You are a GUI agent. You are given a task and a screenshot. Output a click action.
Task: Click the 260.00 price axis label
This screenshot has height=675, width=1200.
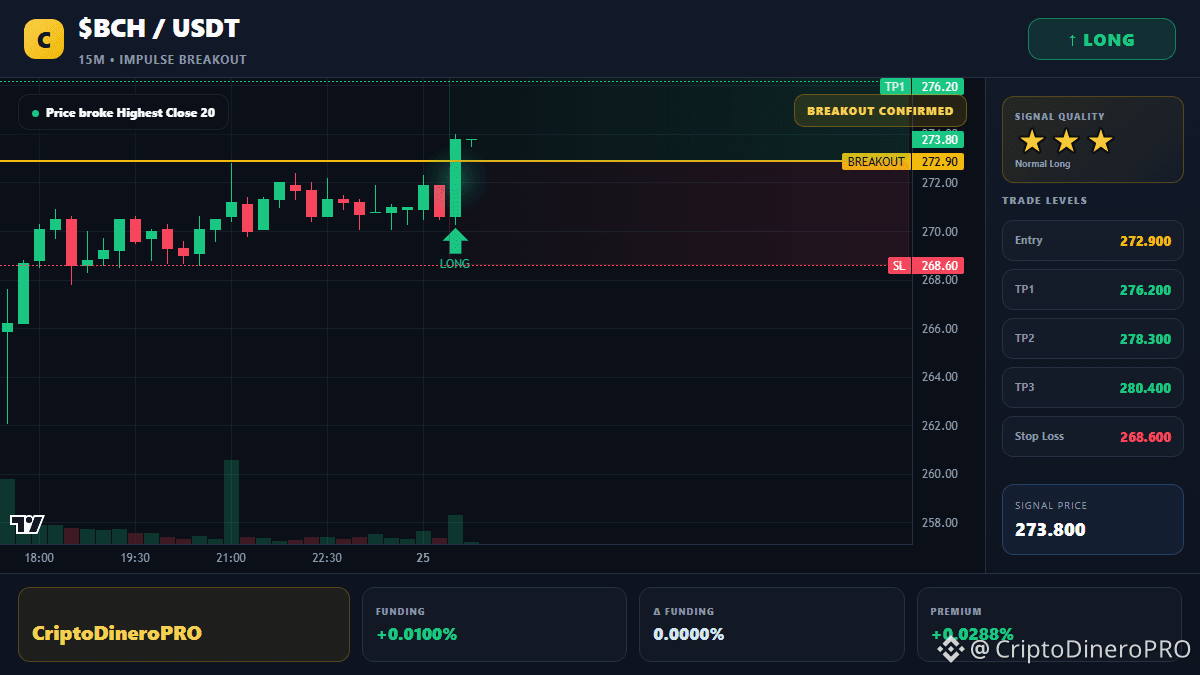(939, 474)
